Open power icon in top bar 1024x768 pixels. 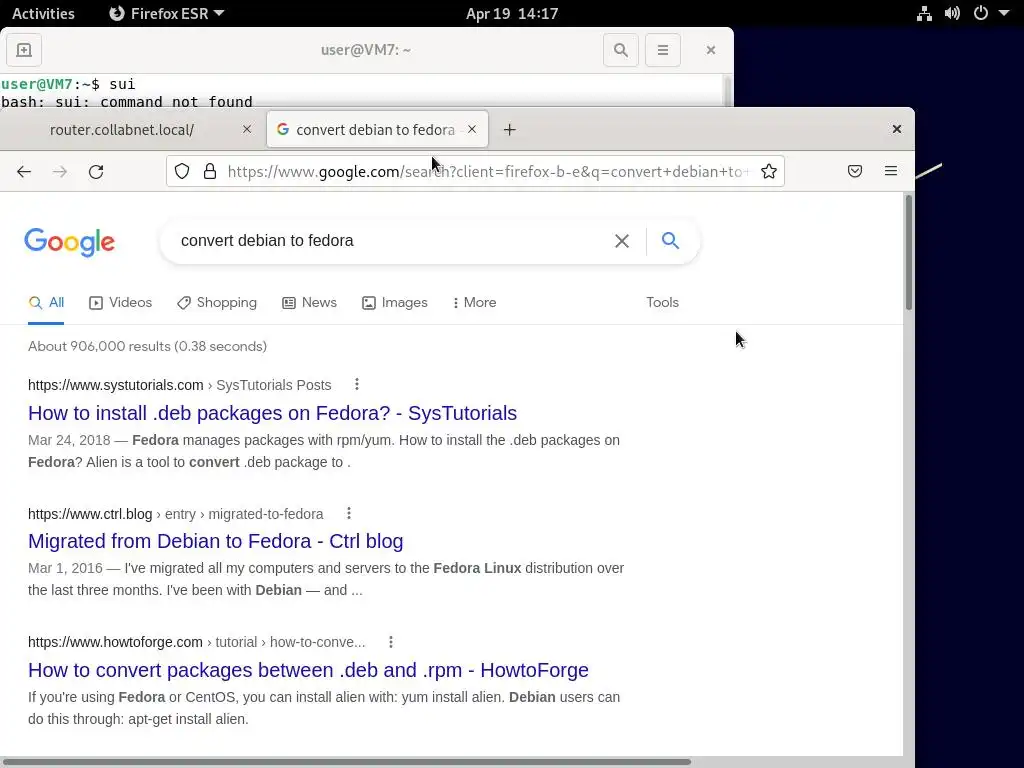pos(981,14)
